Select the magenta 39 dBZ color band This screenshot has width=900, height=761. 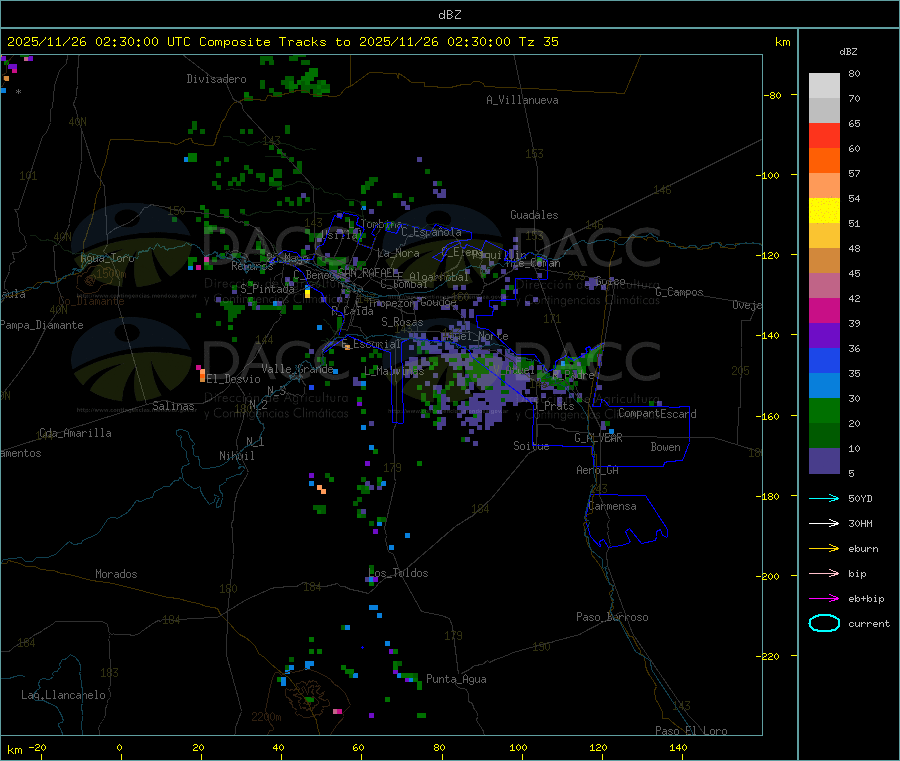tap(824, 310)
